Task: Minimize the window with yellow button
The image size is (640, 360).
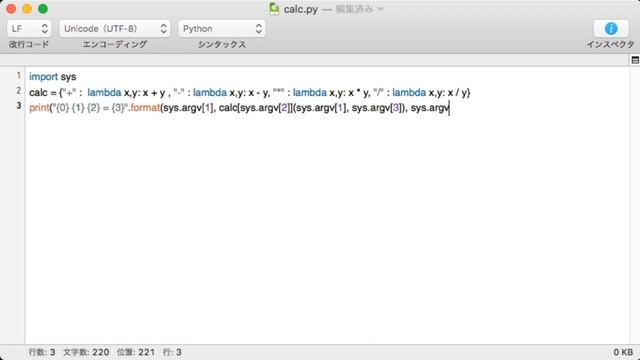Action: [27, 9]
